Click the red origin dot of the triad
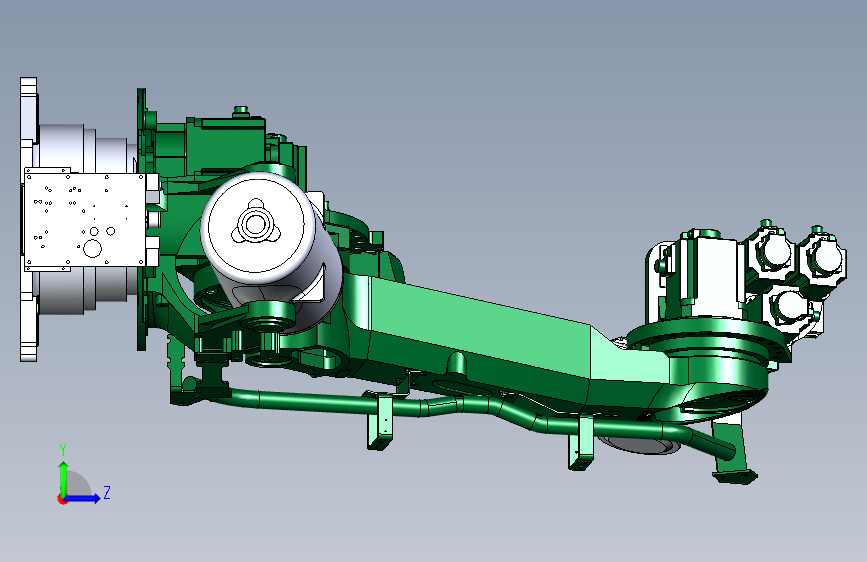The image size is (867, 562). [61, 499]
